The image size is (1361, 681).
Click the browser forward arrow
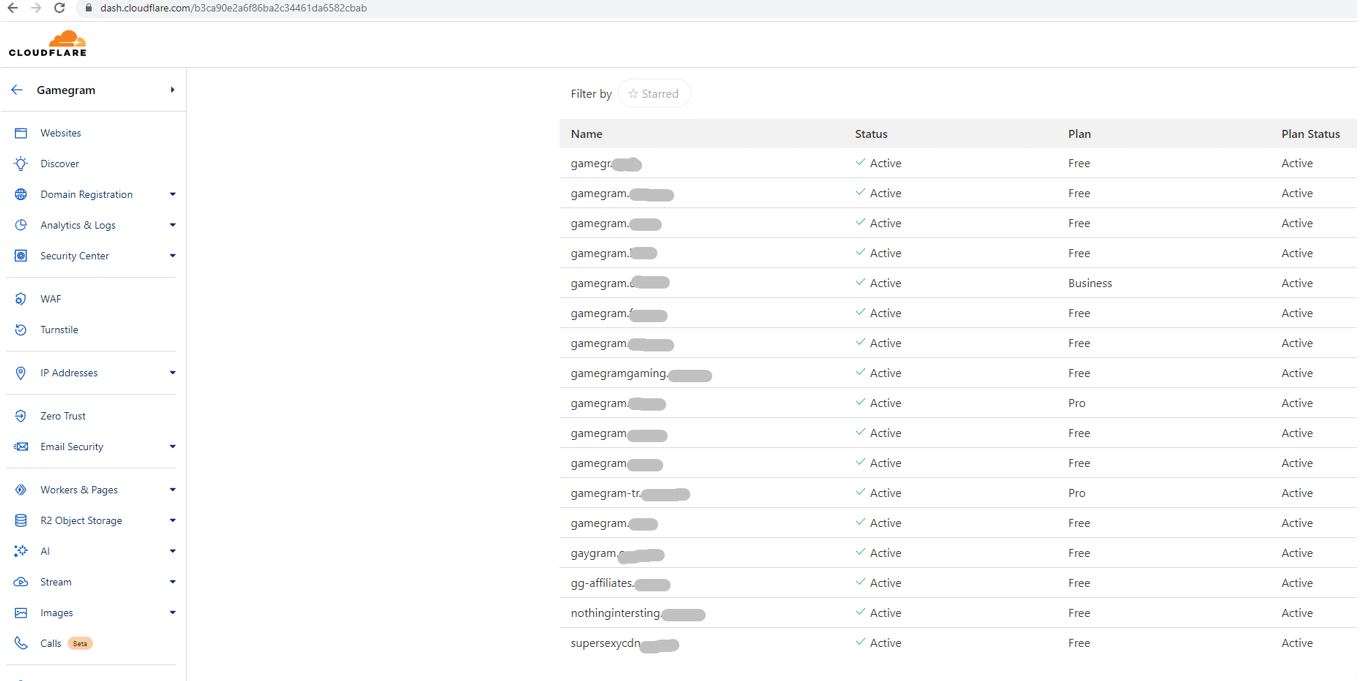tap(36, 8)
